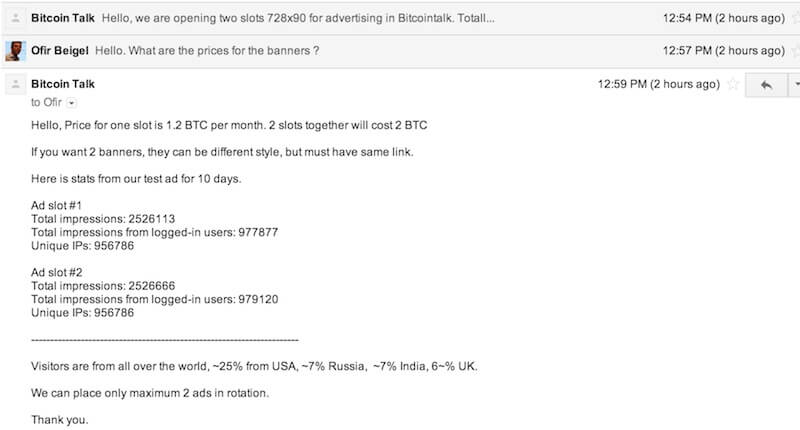Click the 12:59 PM timestamp
The image size is (800, 430).
(659, 84)
